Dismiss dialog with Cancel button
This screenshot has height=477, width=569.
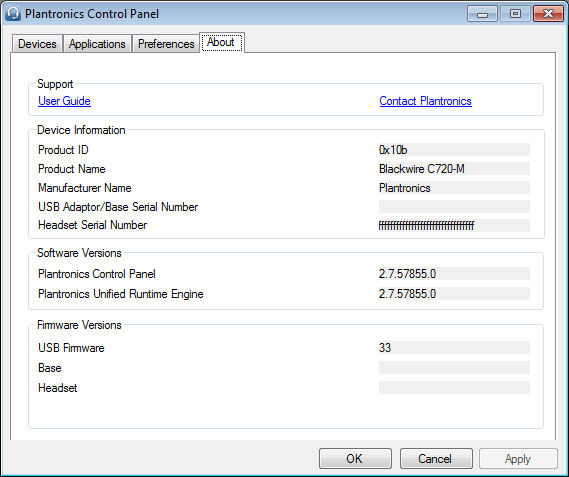[436, 458]
